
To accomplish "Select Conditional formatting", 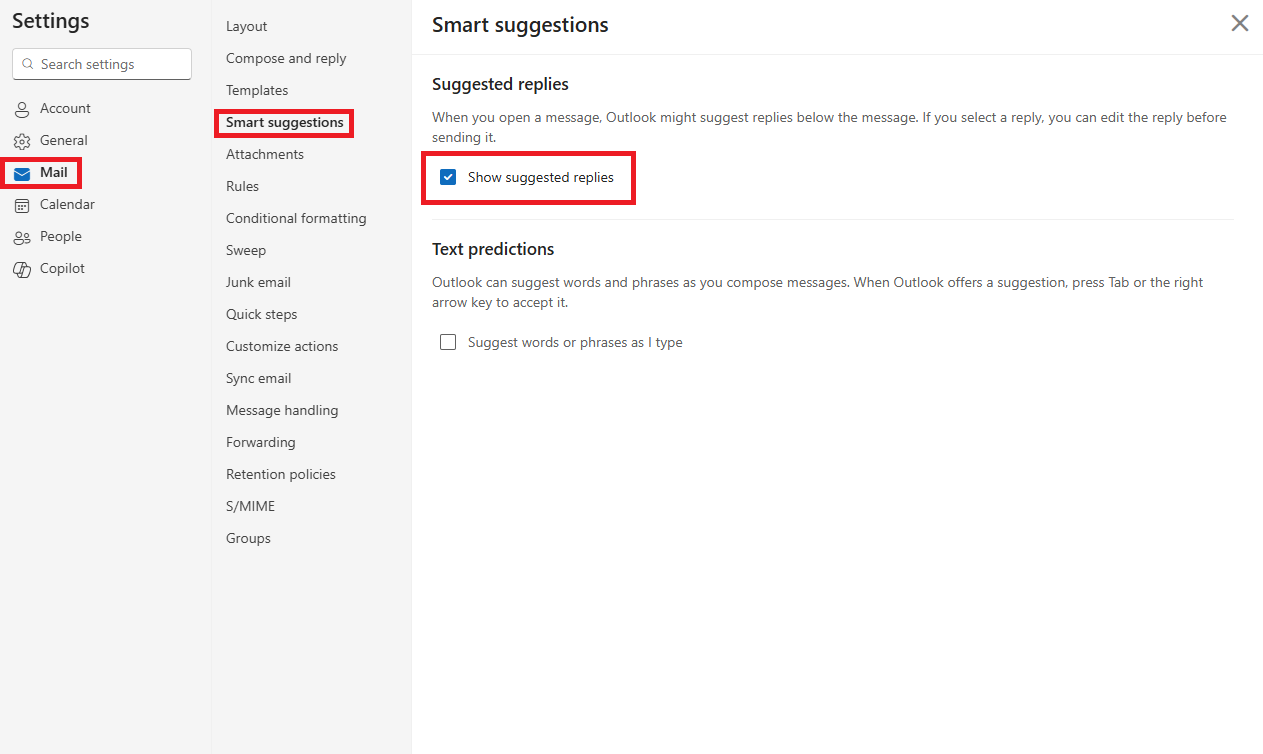I will 296,218.
